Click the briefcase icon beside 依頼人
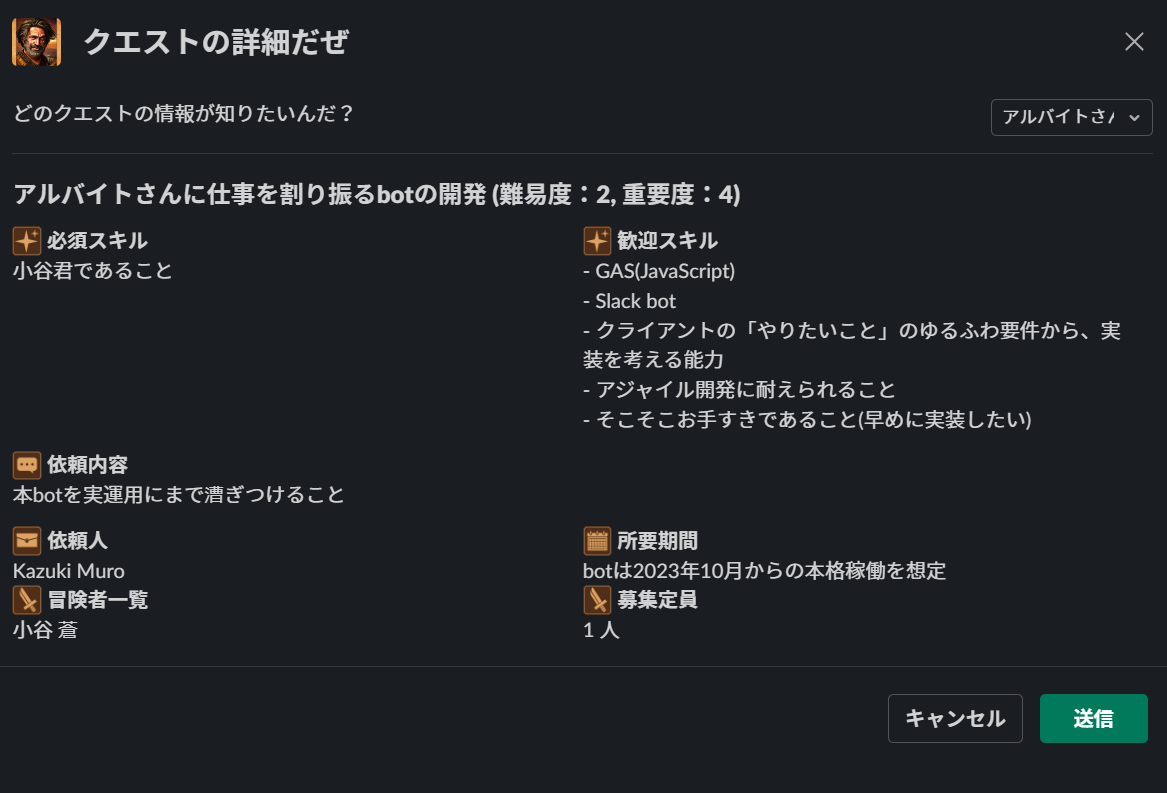 27,541
